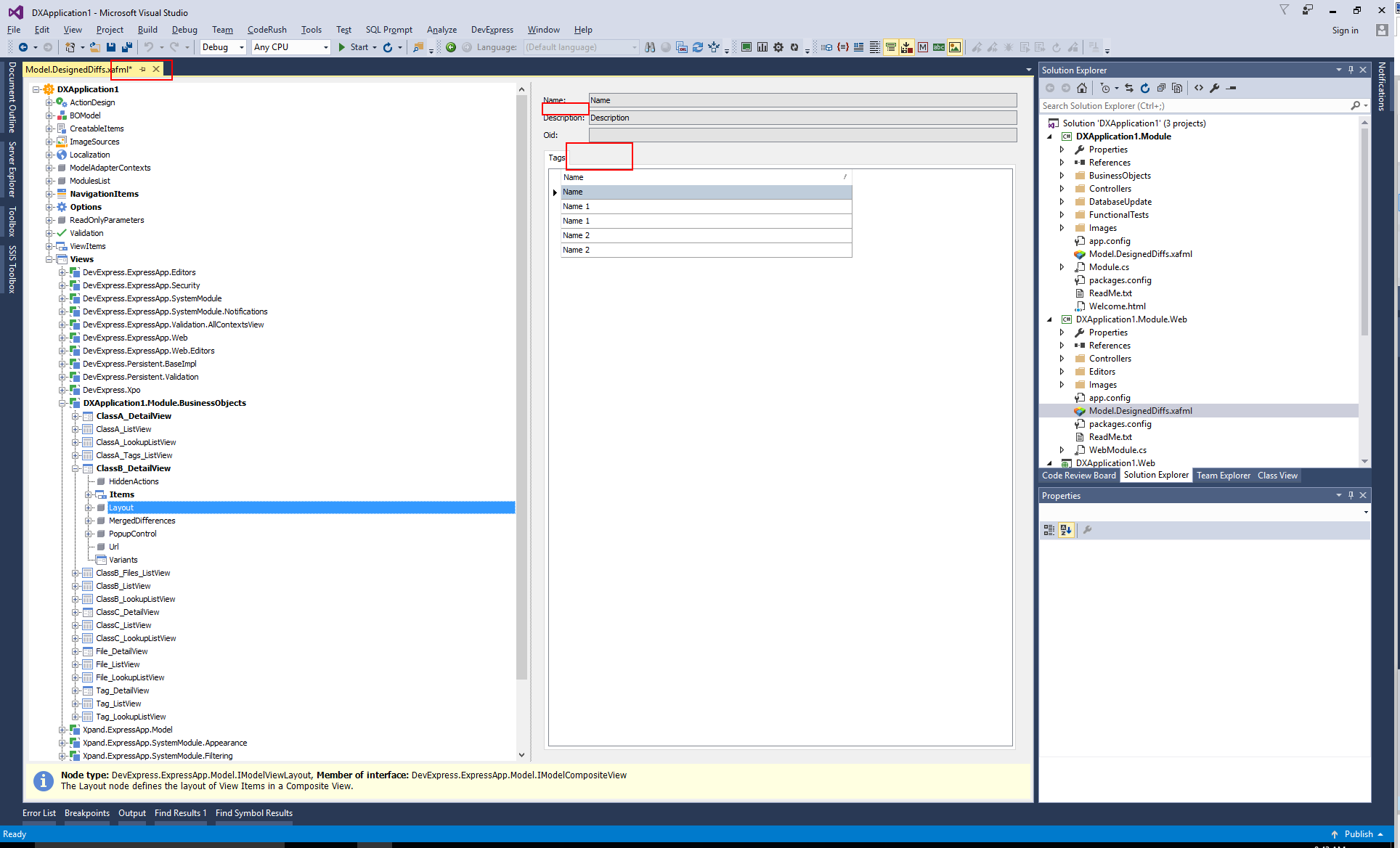Image resolution: width=1400 pixels, height=848 pixels.
Task: Switch to the Team Explorer tab
Action: tap(1223, 476)
